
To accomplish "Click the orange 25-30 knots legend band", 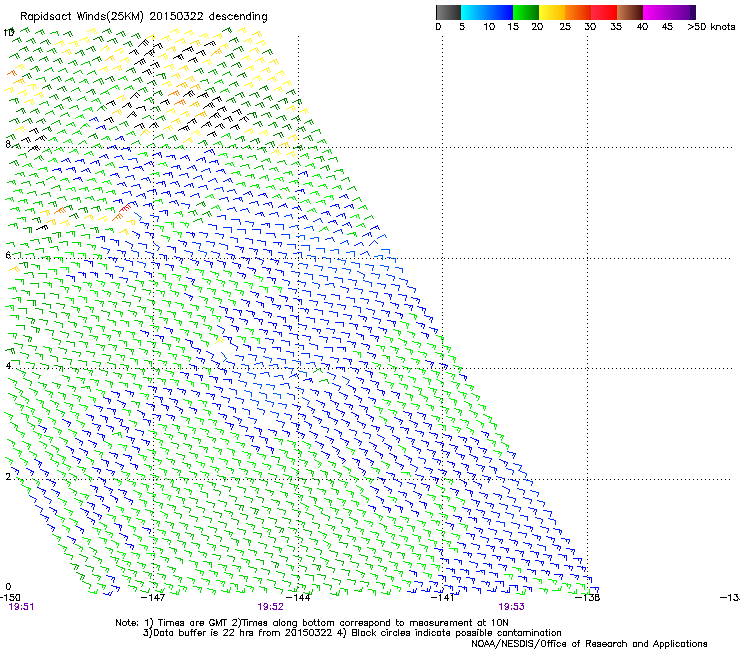I will [x=578, y=12].
